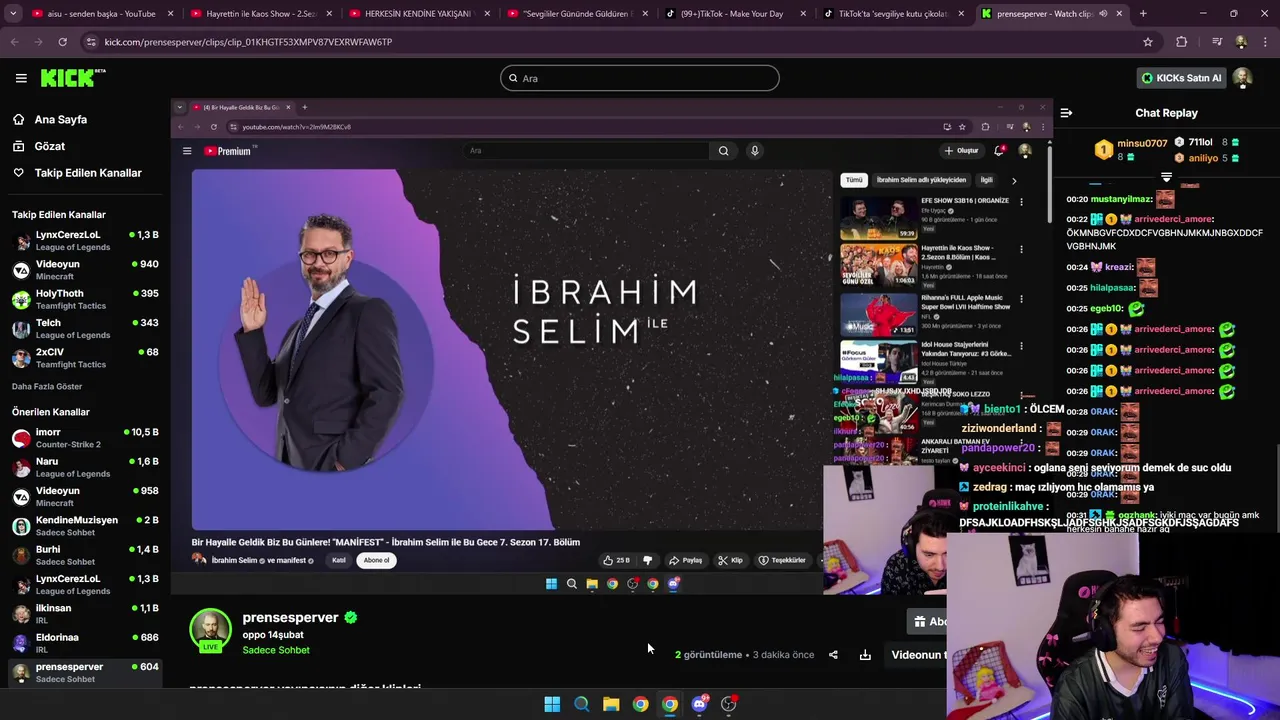Switch to the TikTok'ta sevgiliye kutu çikolata tab
Image resolution: width=1280 pixels, height=720 pixels.
(x=893, y=14)
